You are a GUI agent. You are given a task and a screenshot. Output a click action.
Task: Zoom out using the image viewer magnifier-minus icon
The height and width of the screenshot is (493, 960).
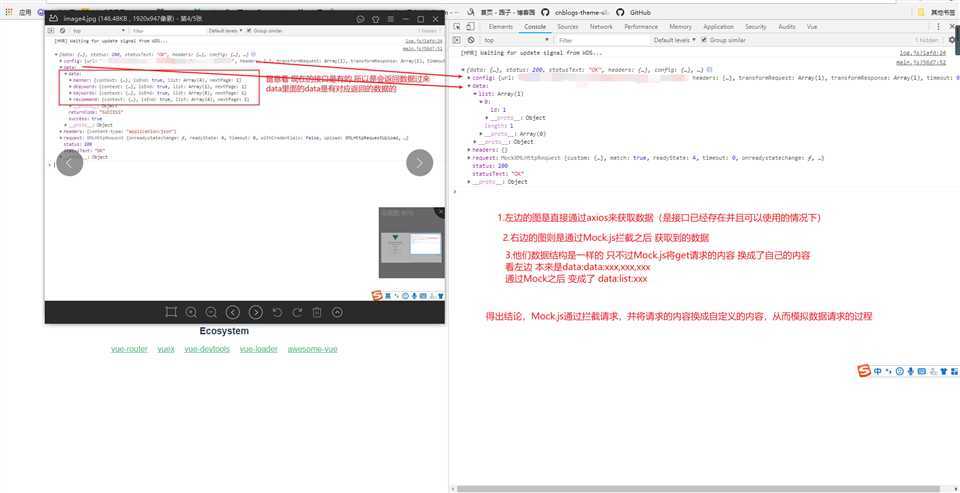coord(211,312)
